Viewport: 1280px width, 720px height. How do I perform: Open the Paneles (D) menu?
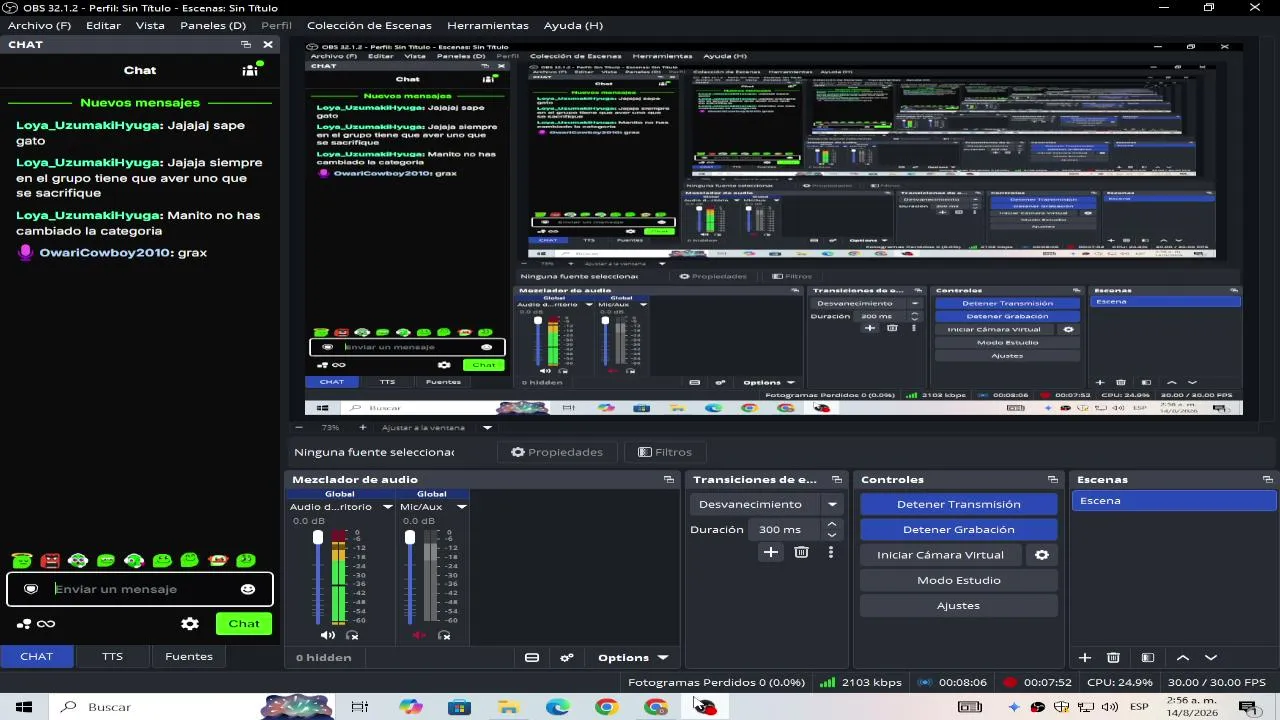pos(213,25)
